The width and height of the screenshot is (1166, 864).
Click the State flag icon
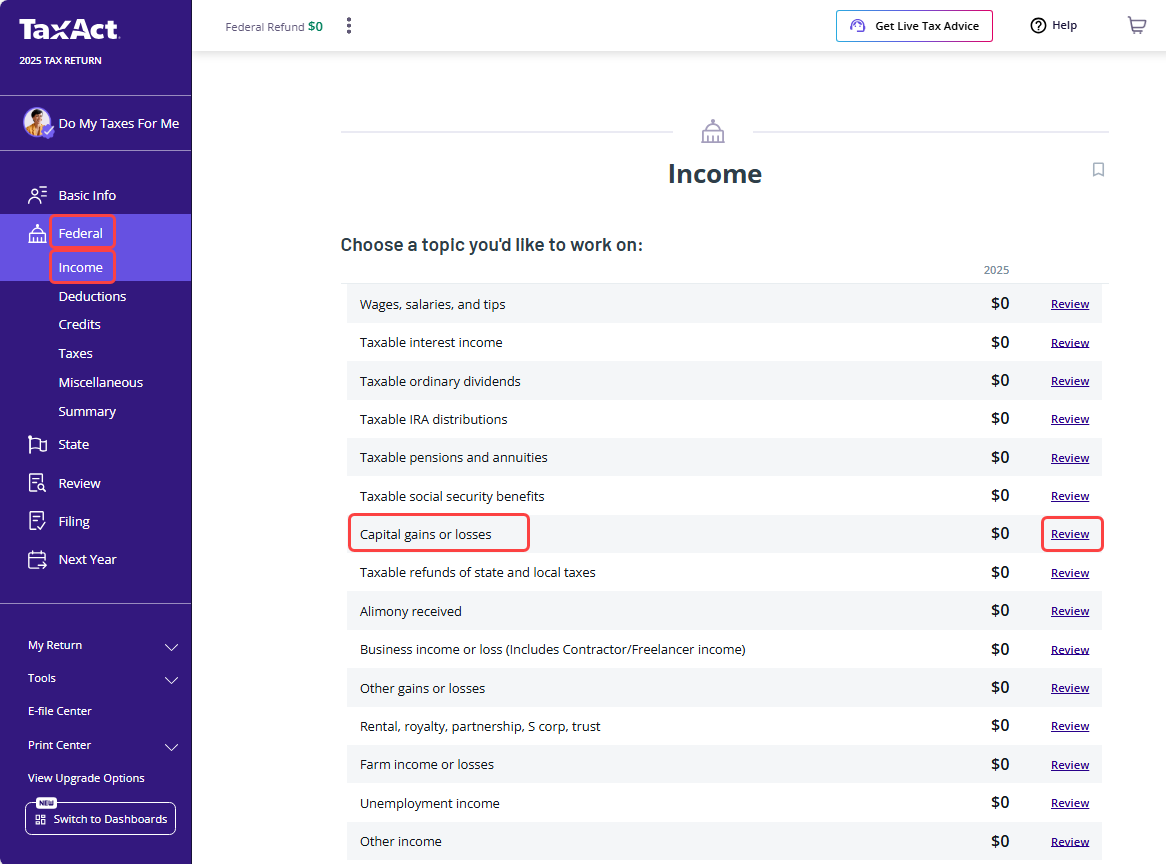tap(37, 445)
